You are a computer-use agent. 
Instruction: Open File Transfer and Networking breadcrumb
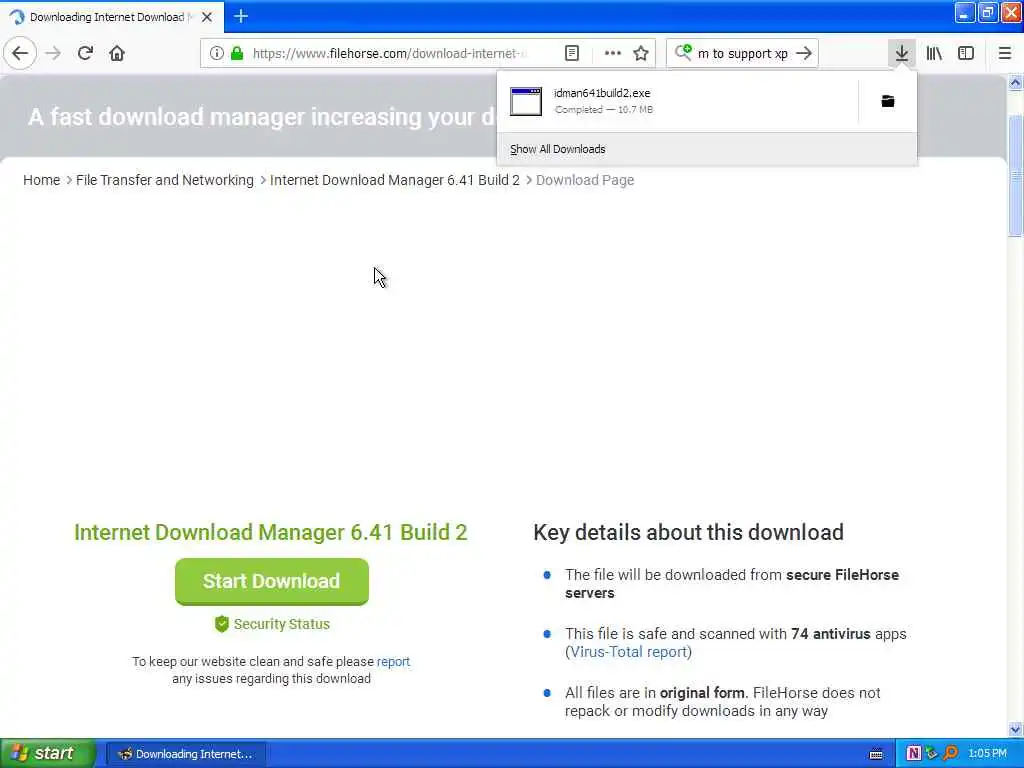[x=165, y=180]
